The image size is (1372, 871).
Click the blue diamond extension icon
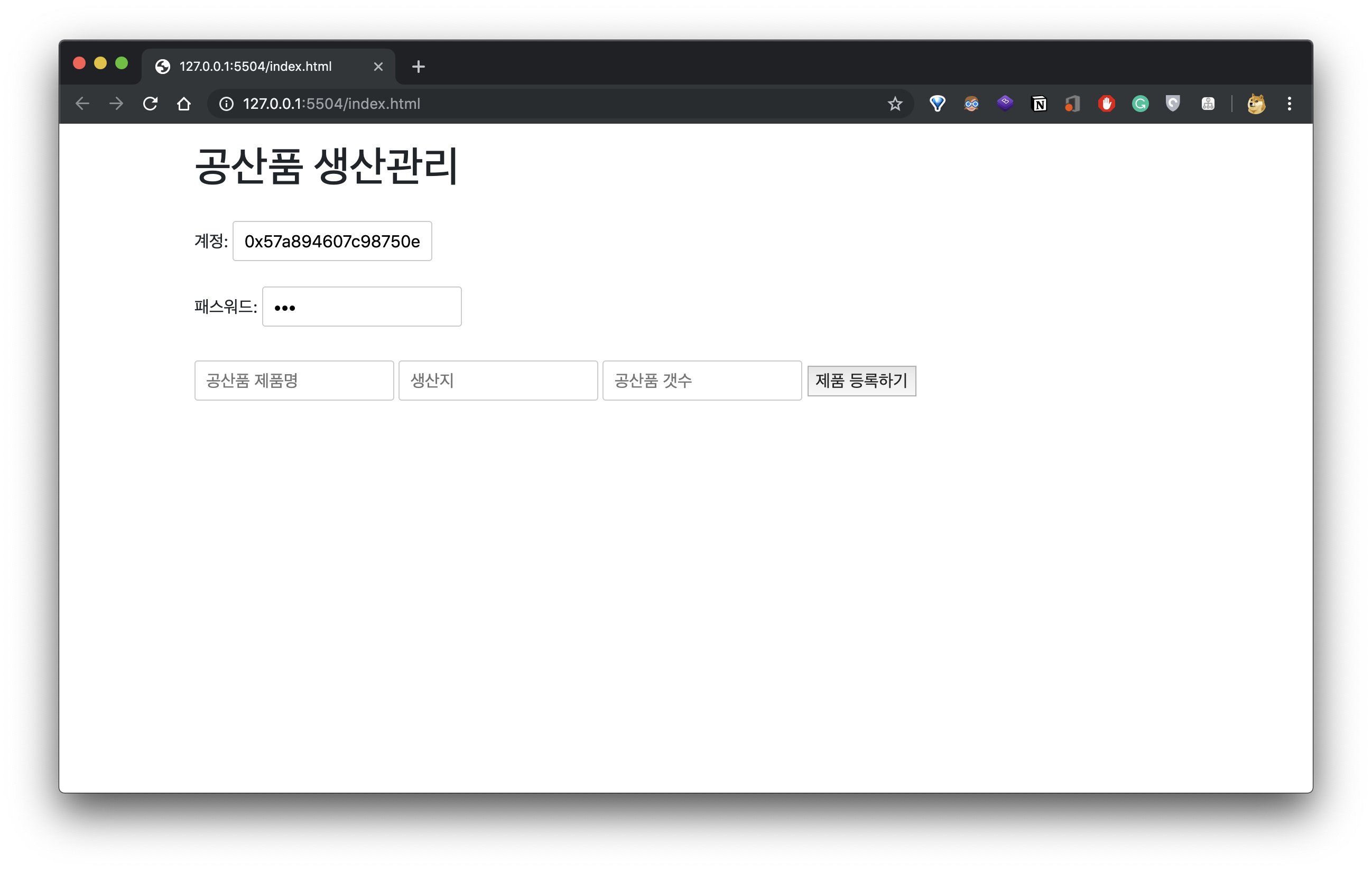(937, 104)
